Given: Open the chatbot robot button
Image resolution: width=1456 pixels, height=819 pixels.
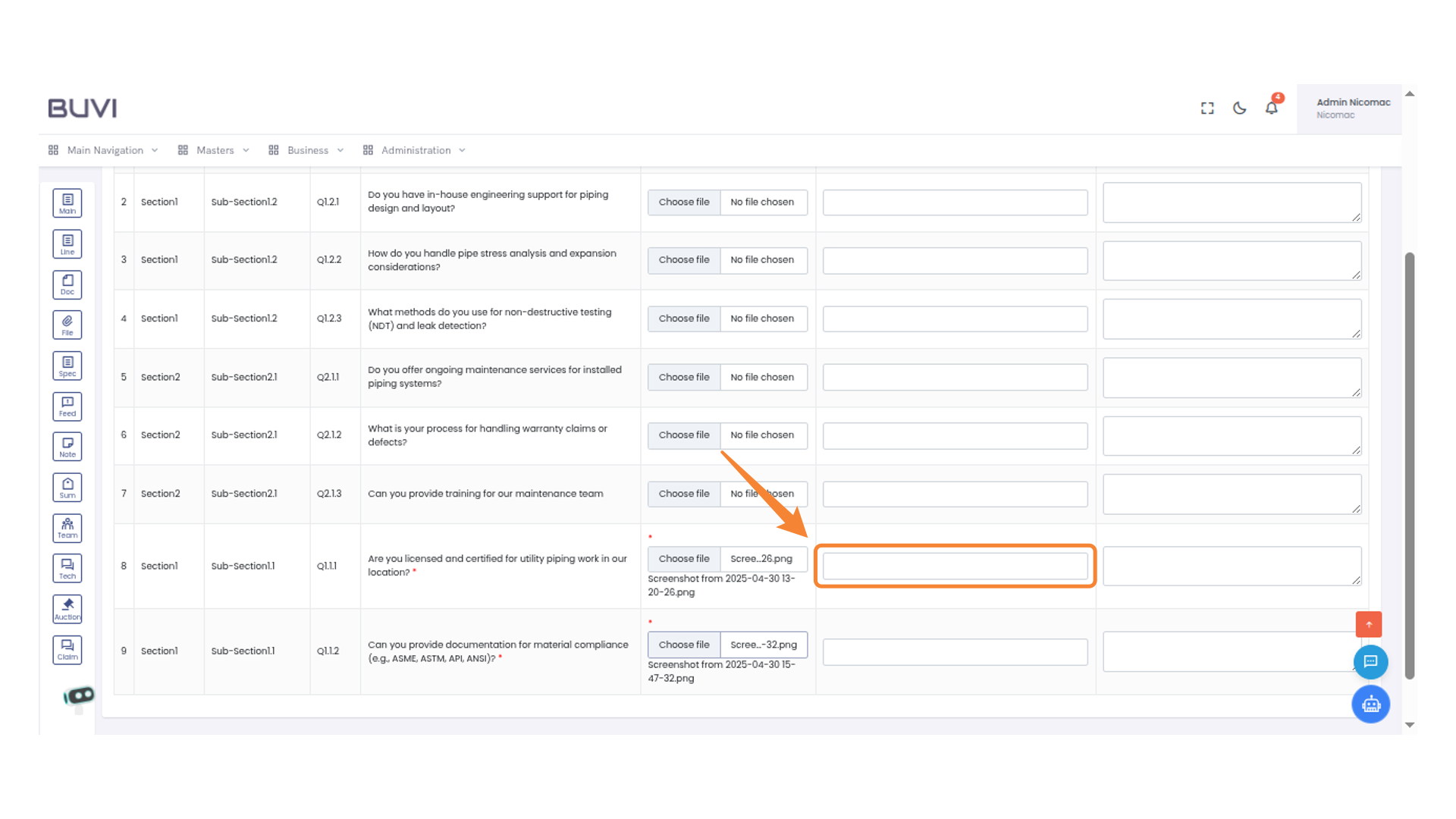Looking at the screenshot, I should coord(1370,704).
